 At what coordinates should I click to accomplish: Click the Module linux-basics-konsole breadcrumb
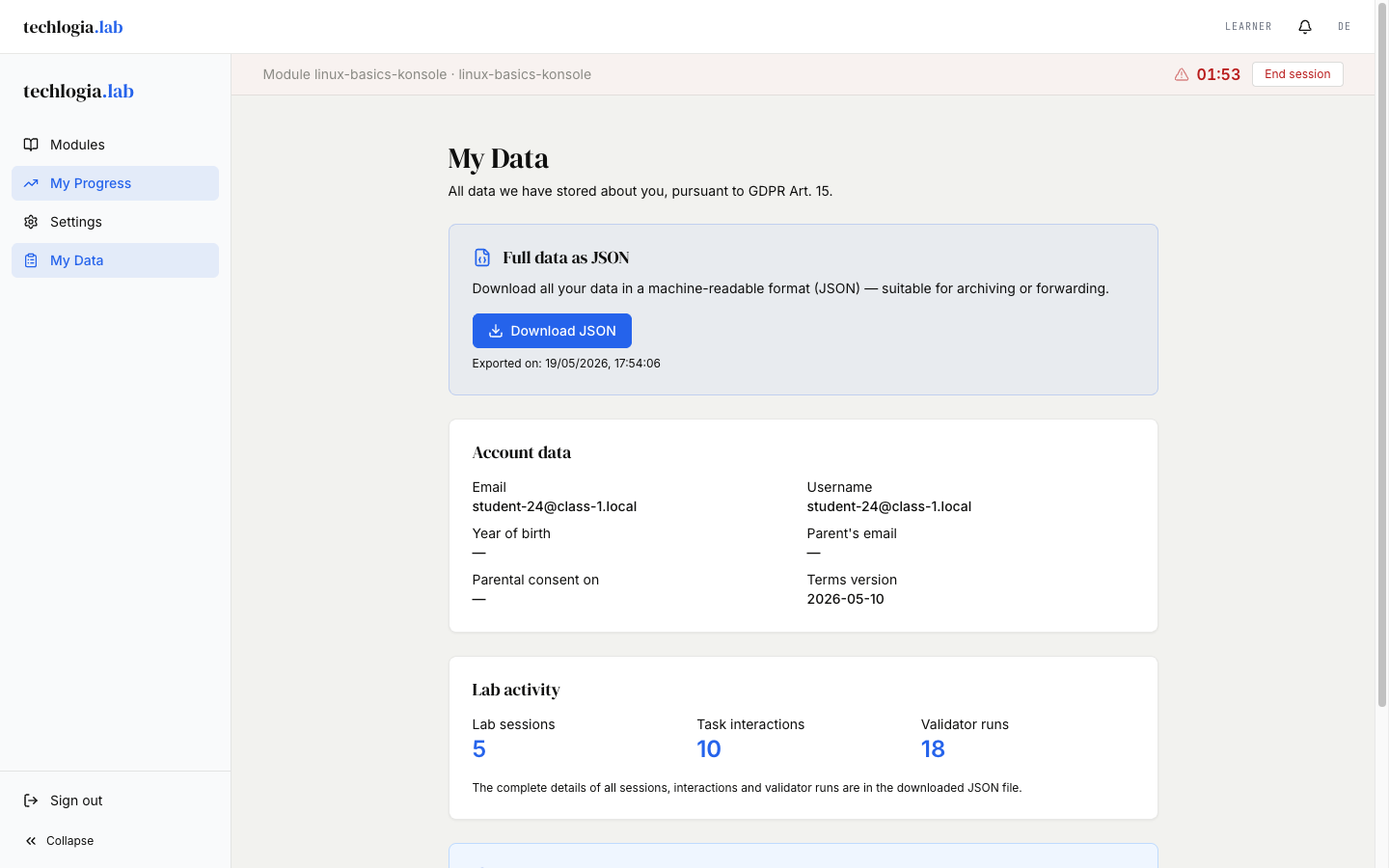[x=427, y=74]
